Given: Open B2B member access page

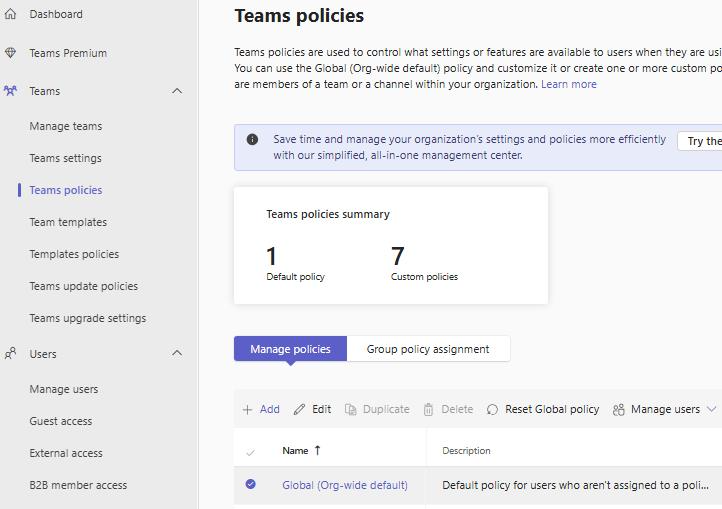Looking at the screenshot, I should pyautogui.click(x=78, y=485).
